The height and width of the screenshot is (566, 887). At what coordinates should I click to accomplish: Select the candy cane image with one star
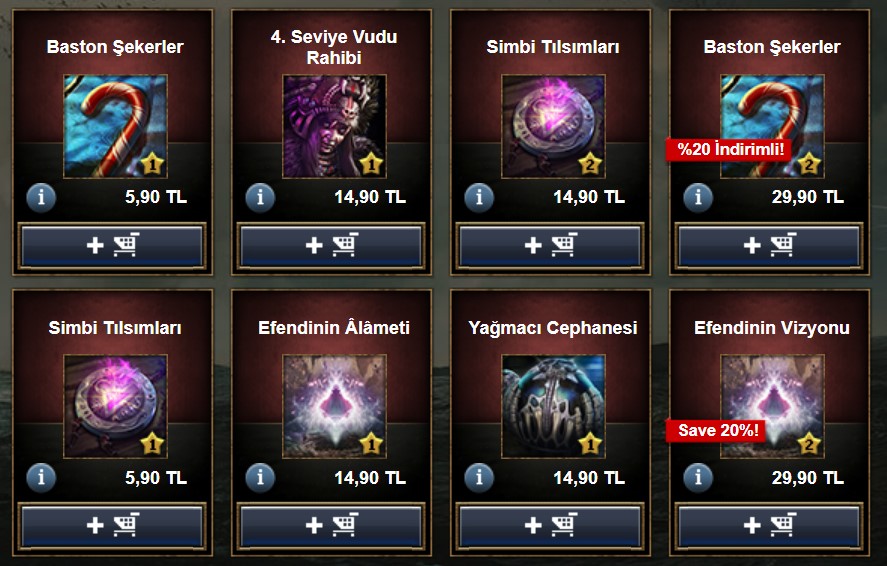(115, 127)
